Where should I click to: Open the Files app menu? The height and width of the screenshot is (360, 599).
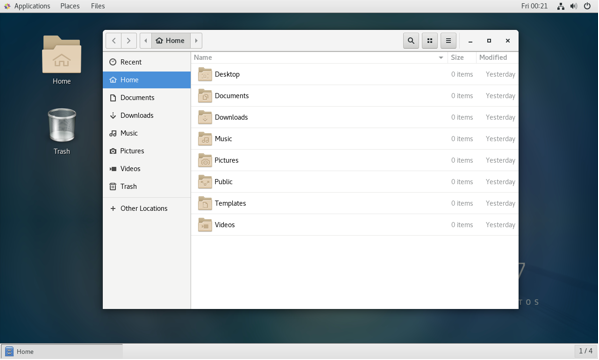click(x=98, y=6)
